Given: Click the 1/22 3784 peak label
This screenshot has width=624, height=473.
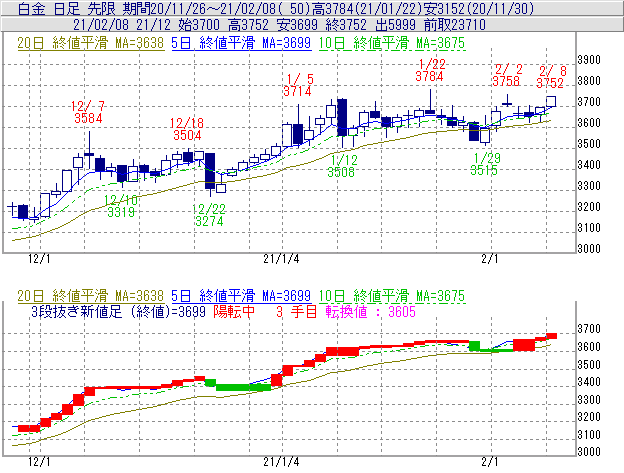Looking at the screenshot, I should (x=429, y=70).
